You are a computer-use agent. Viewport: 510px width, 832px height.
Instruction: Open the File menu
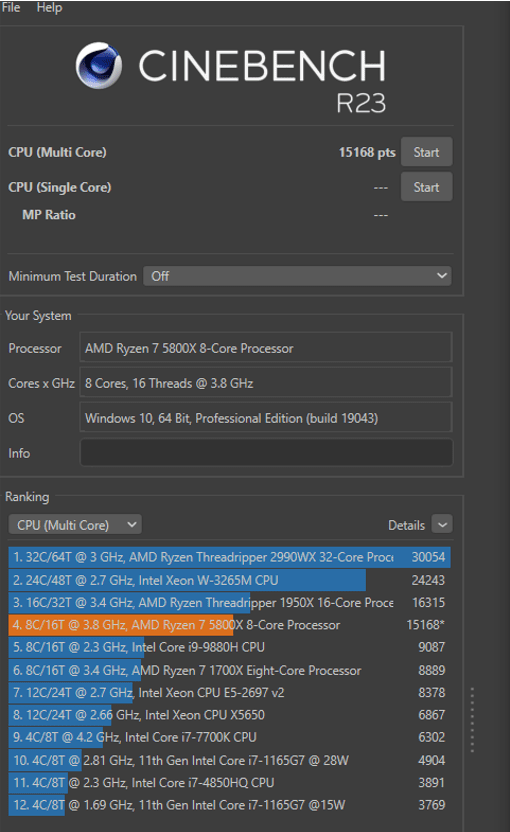(x=11, y=7)
